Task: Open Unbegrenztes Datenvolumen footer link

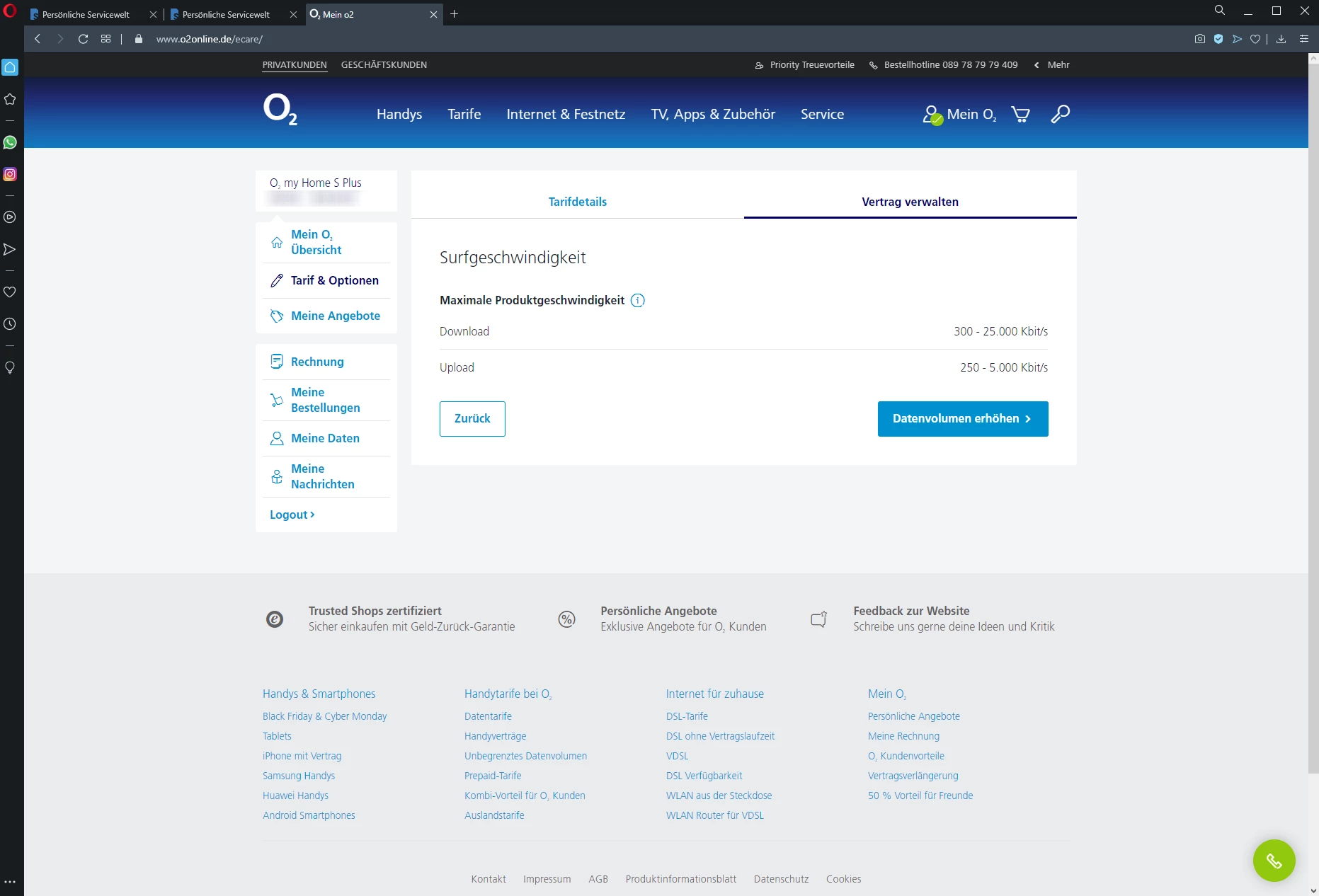Action: (x=525, y=756)
